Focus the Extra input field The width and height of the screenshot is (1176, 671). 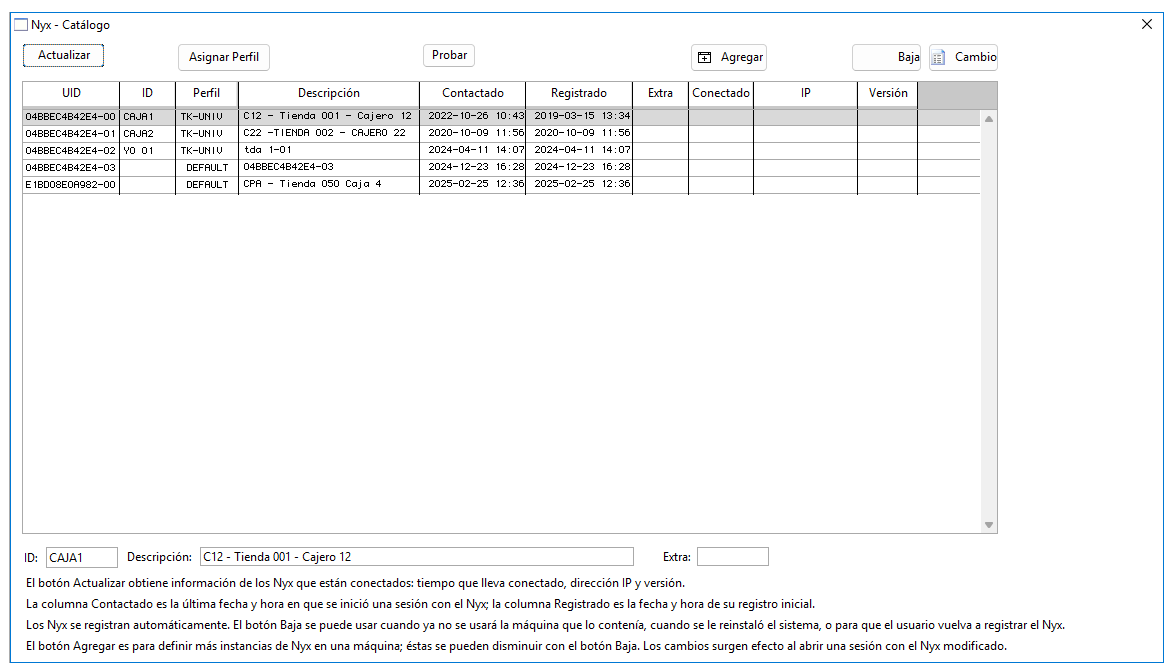click(x=733, y=556)
